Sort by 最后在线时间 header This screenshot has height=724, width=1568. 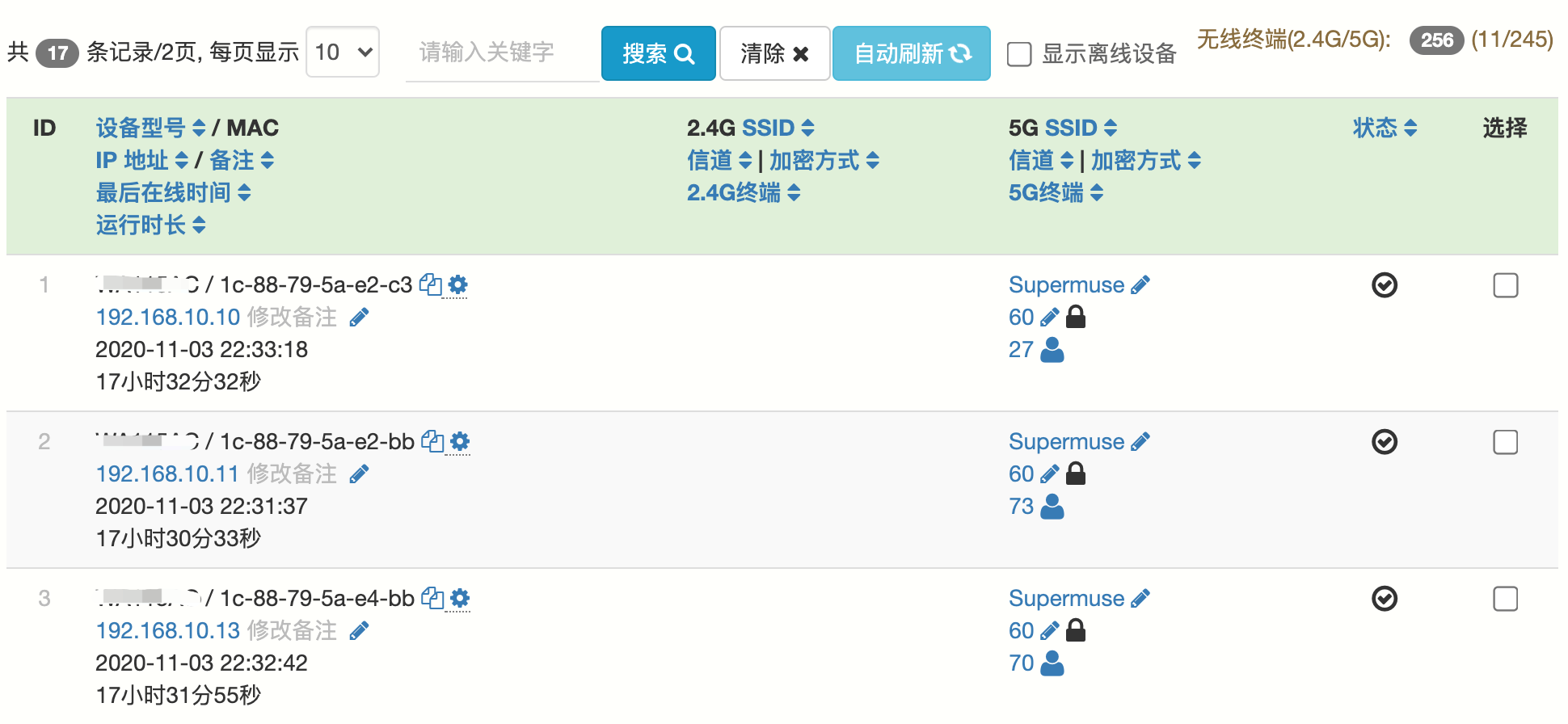pyautogui.click(x=173, y=192)
